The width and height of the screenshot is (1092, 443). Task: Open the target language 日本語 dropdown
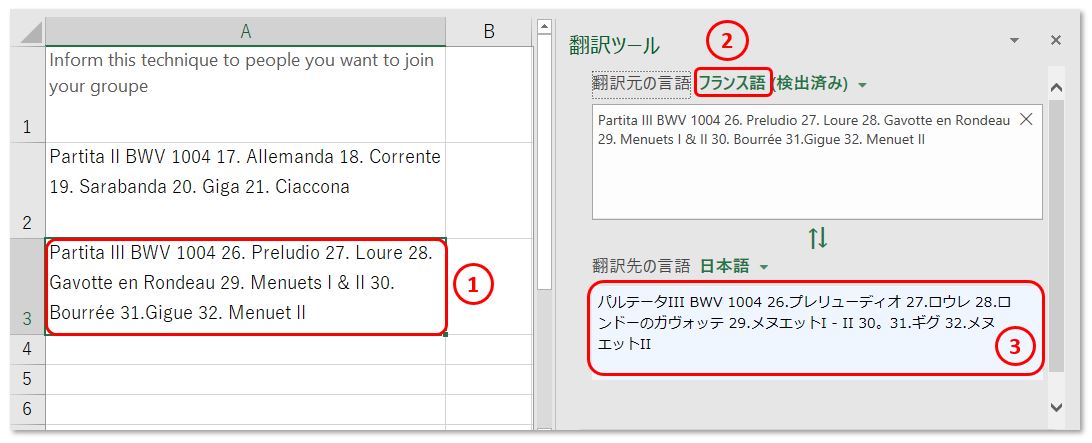(x=764, y=267)
